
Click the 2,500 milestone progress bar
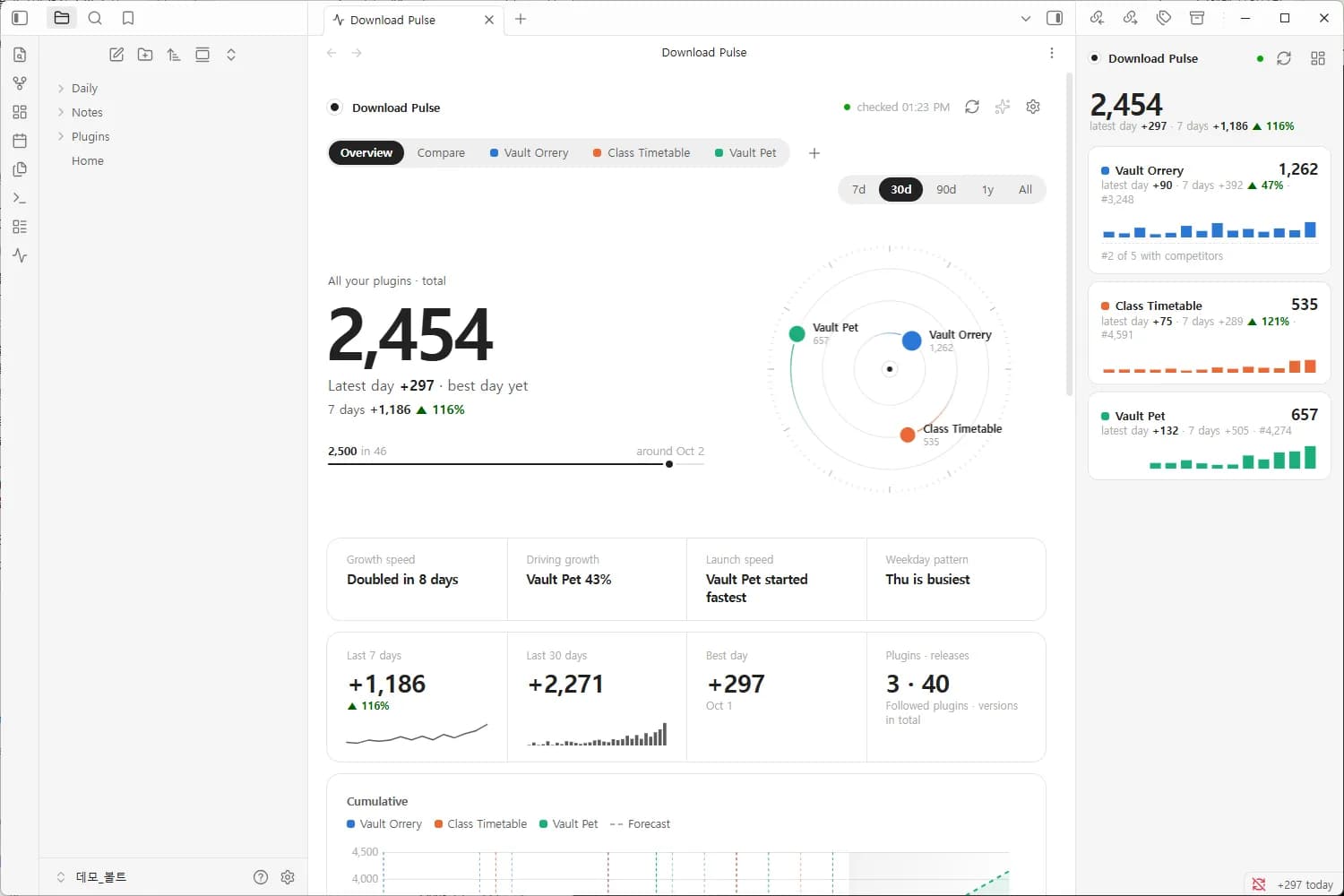point(516,464)
